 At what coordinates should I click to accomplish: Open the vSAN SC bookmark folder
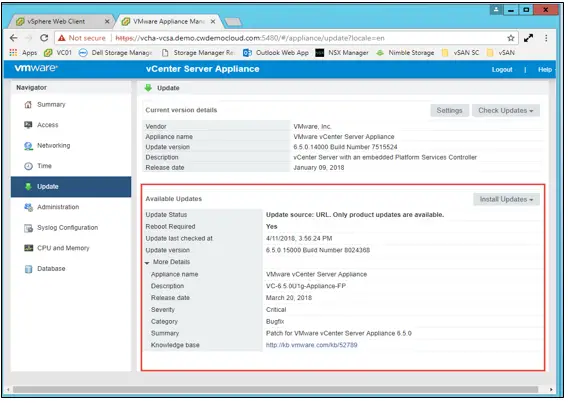tap(460, 53)
